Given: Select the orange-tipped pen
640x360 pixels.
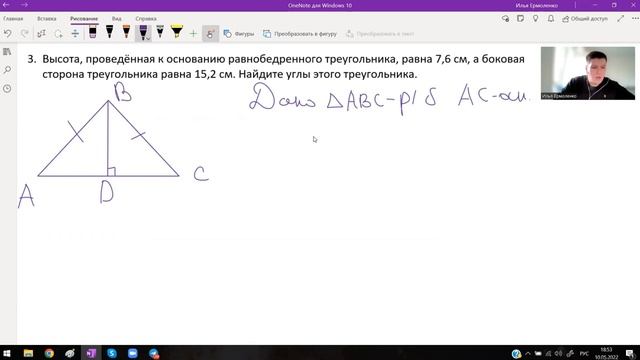Looking at the screenshot, I should click(126, 32).
